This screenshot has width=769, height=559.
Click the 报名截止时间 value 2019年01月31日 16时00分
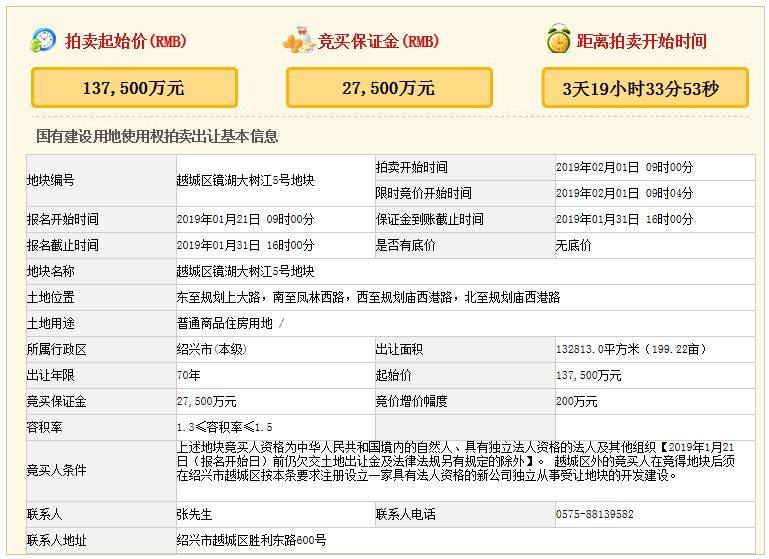(245, 245)
